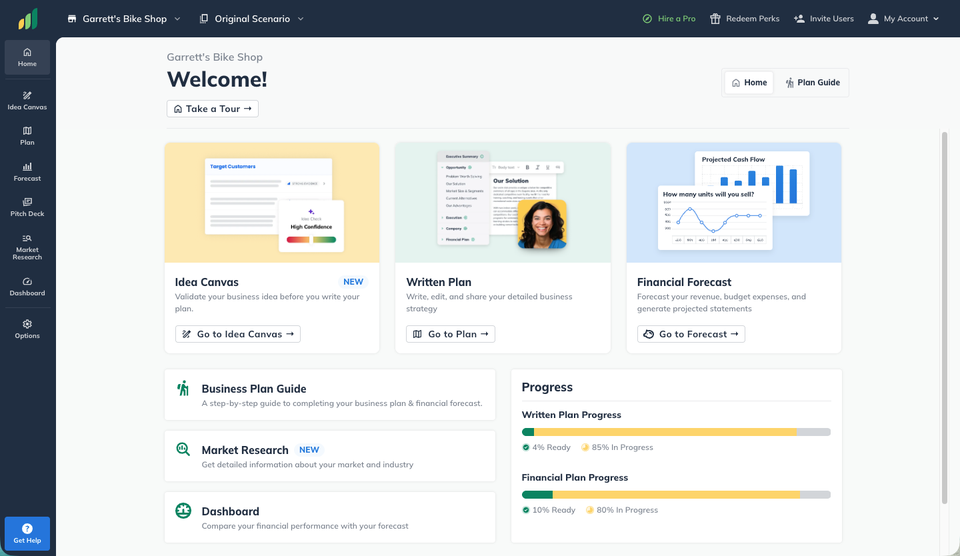Screen dimensions: 960x556
Task: Click Go to Forecast button
Action: point(691,334)
